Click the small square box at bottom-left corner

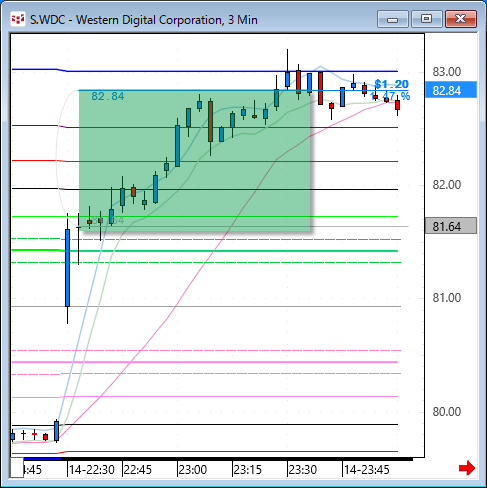tap(17, 467)
